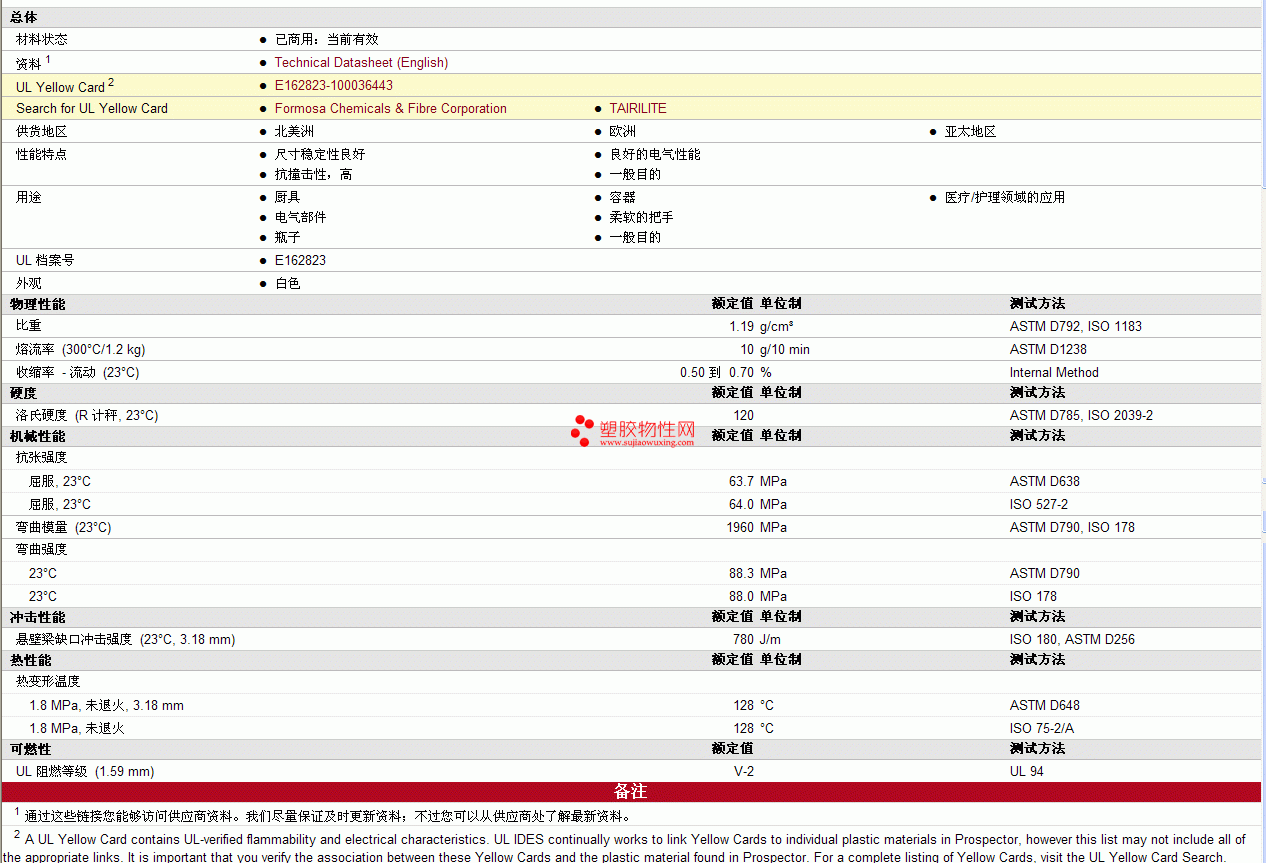Click the '0.50 到 0.70 %' shrinkage value
The image size is (1266, 863).
pos(727,372)
